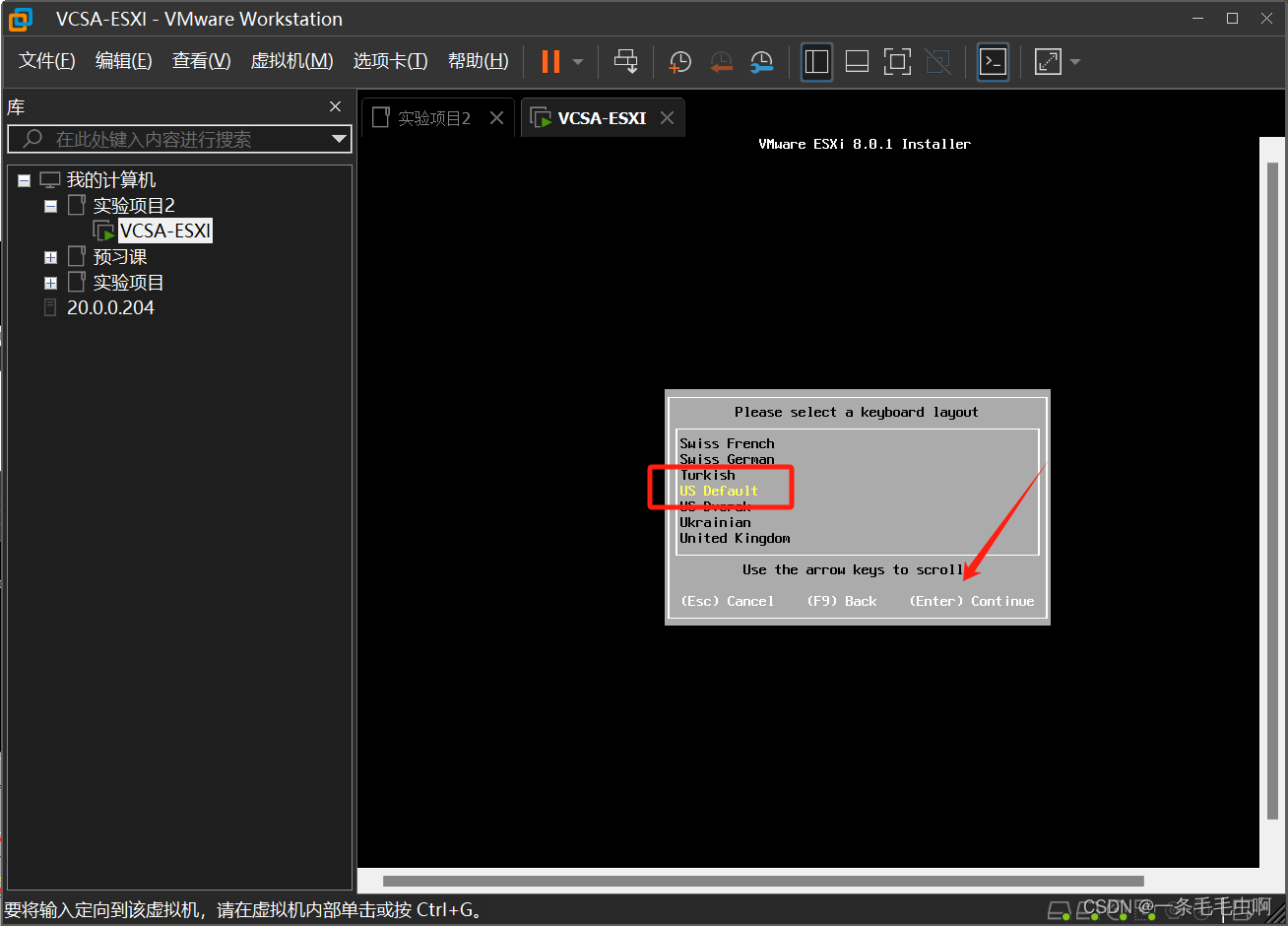
Task: Switch to the VCSA-ESXI tab
Action: pos(602,118)
